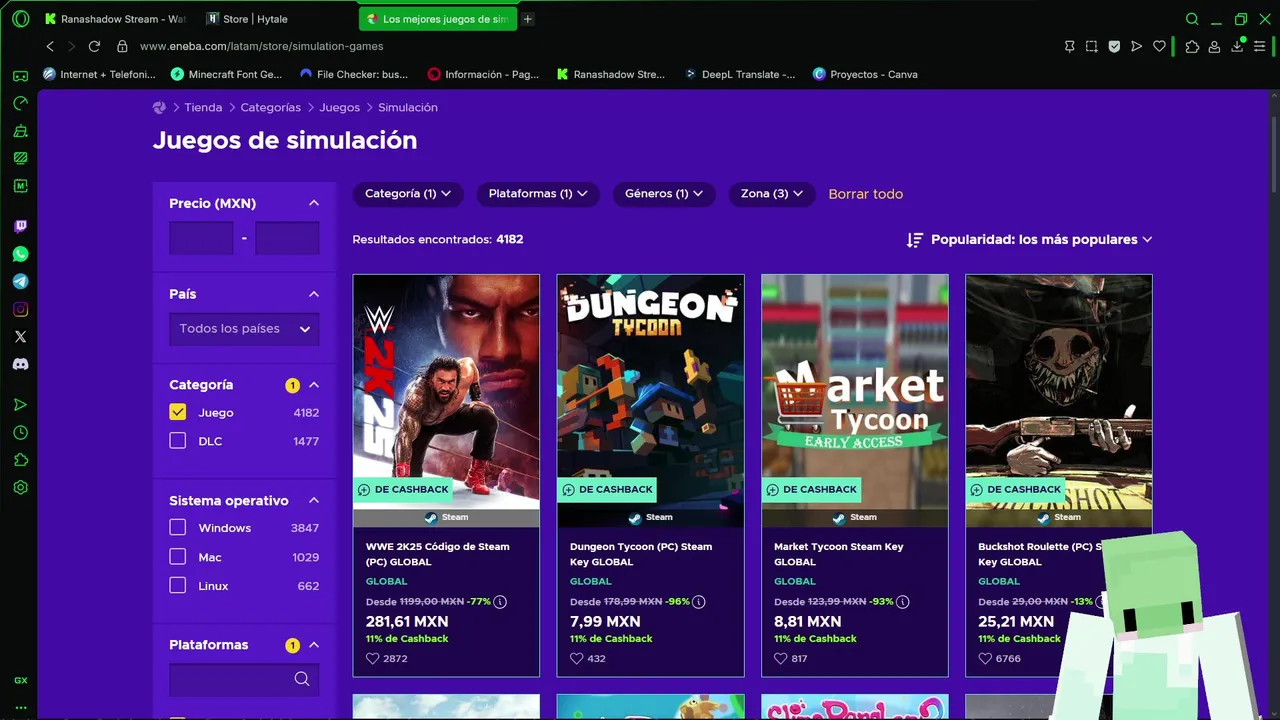Go to Categorías breadcrumb link
Screen dimensions: 1280x720
pyautogui.click(x=271, y=107)
